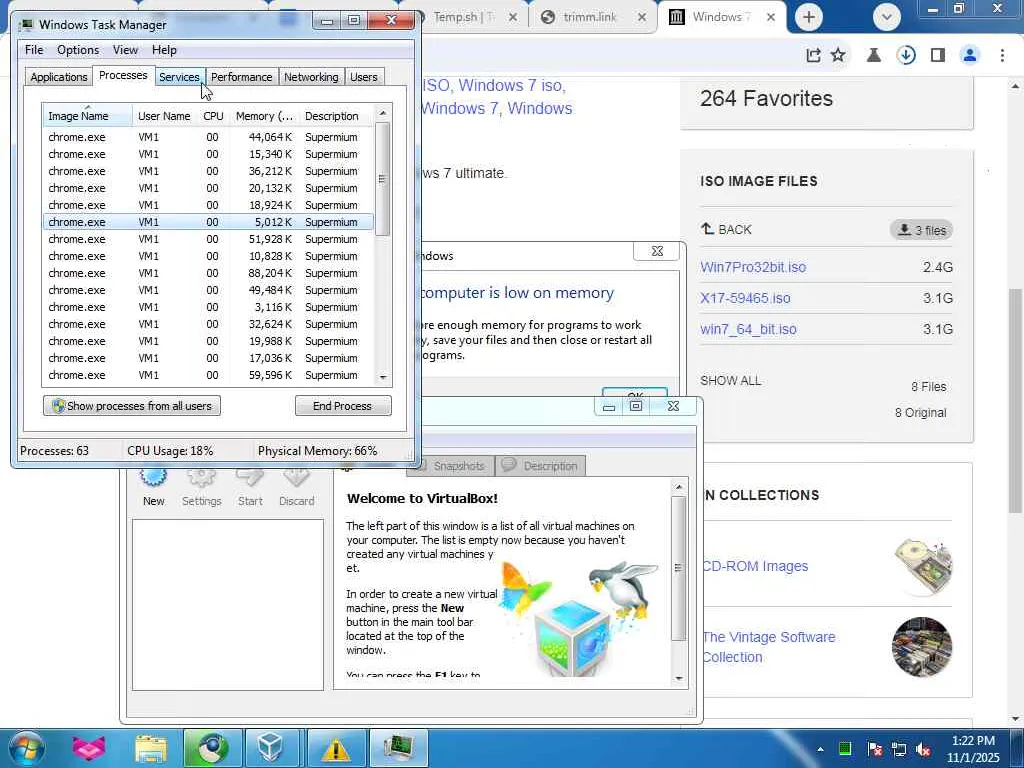Show hidden tray icons arrow

[x=820, y=749]
